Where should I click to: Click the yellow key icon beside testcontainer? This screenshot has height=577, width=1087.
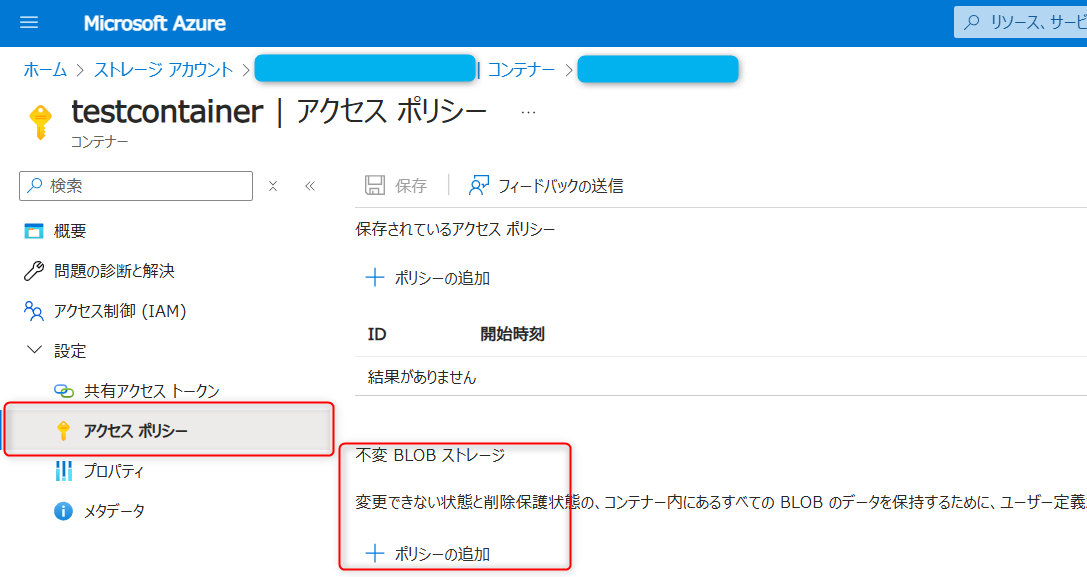coord(40,122)
